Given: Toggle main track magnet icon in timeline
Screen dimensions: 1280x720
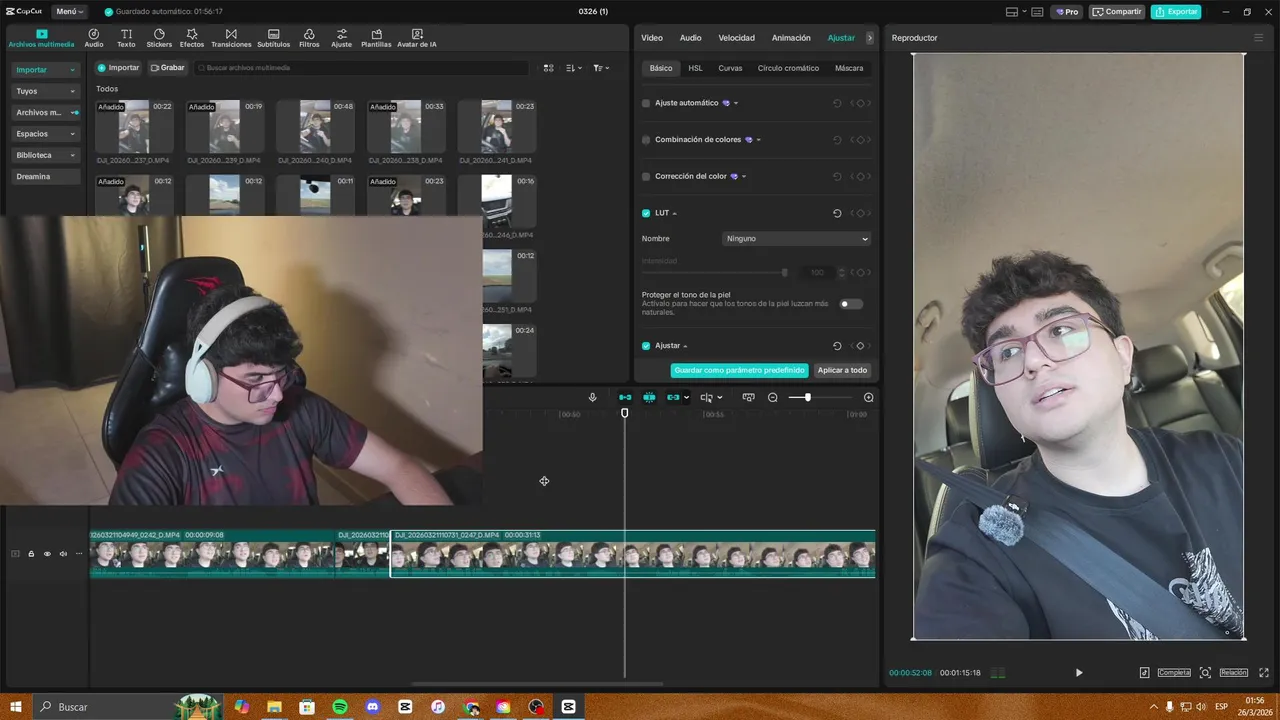Looking at the screenshot, I should (625, 397).
